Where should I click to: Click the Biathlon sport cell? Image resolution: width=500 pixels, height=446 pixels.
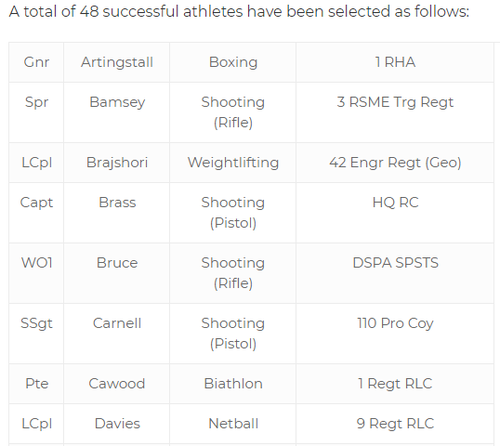[233, 384]
